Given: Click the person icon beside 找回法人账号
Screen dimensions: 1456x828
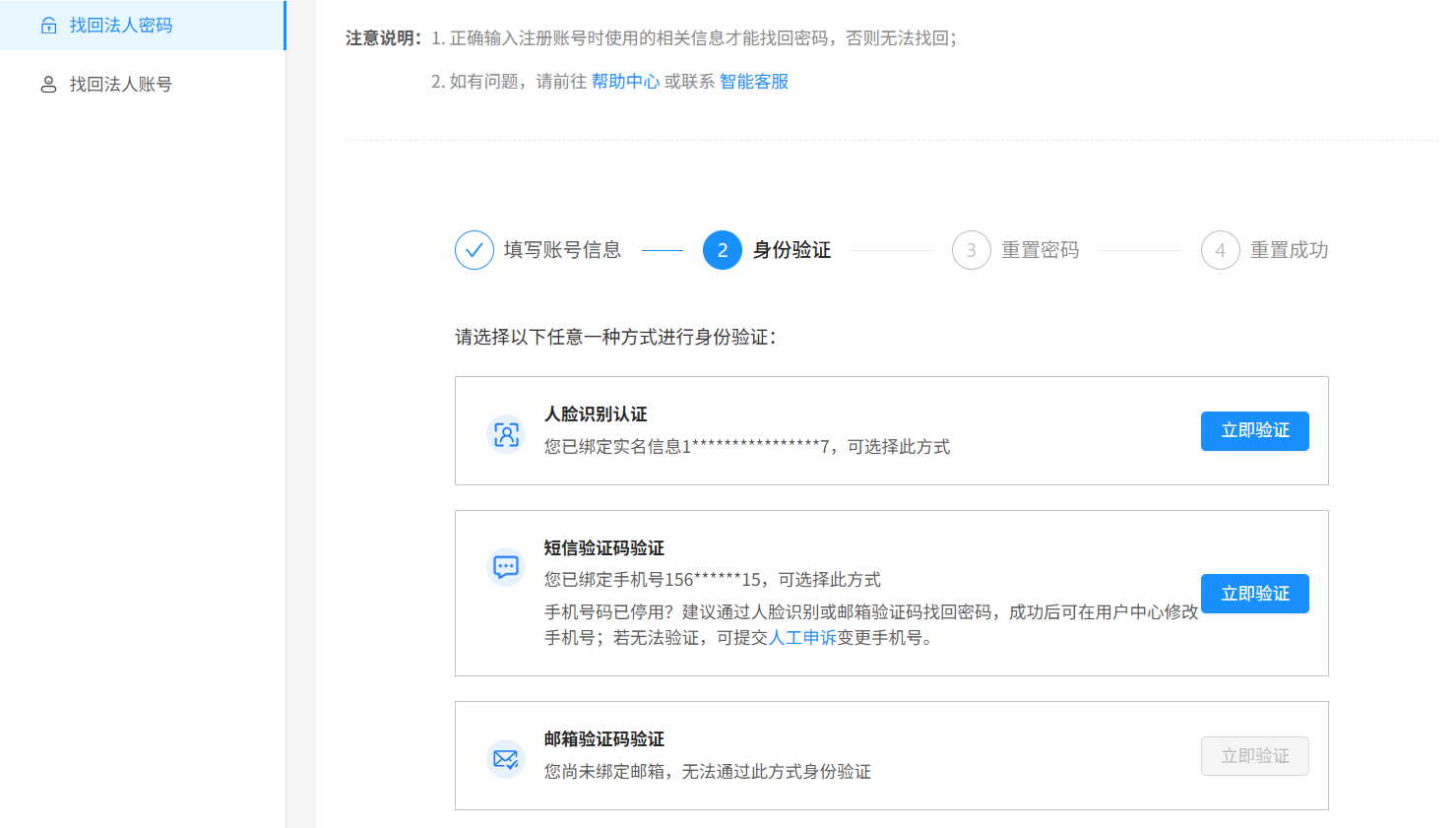Looking at the screenshot, I should coord(48,85).
